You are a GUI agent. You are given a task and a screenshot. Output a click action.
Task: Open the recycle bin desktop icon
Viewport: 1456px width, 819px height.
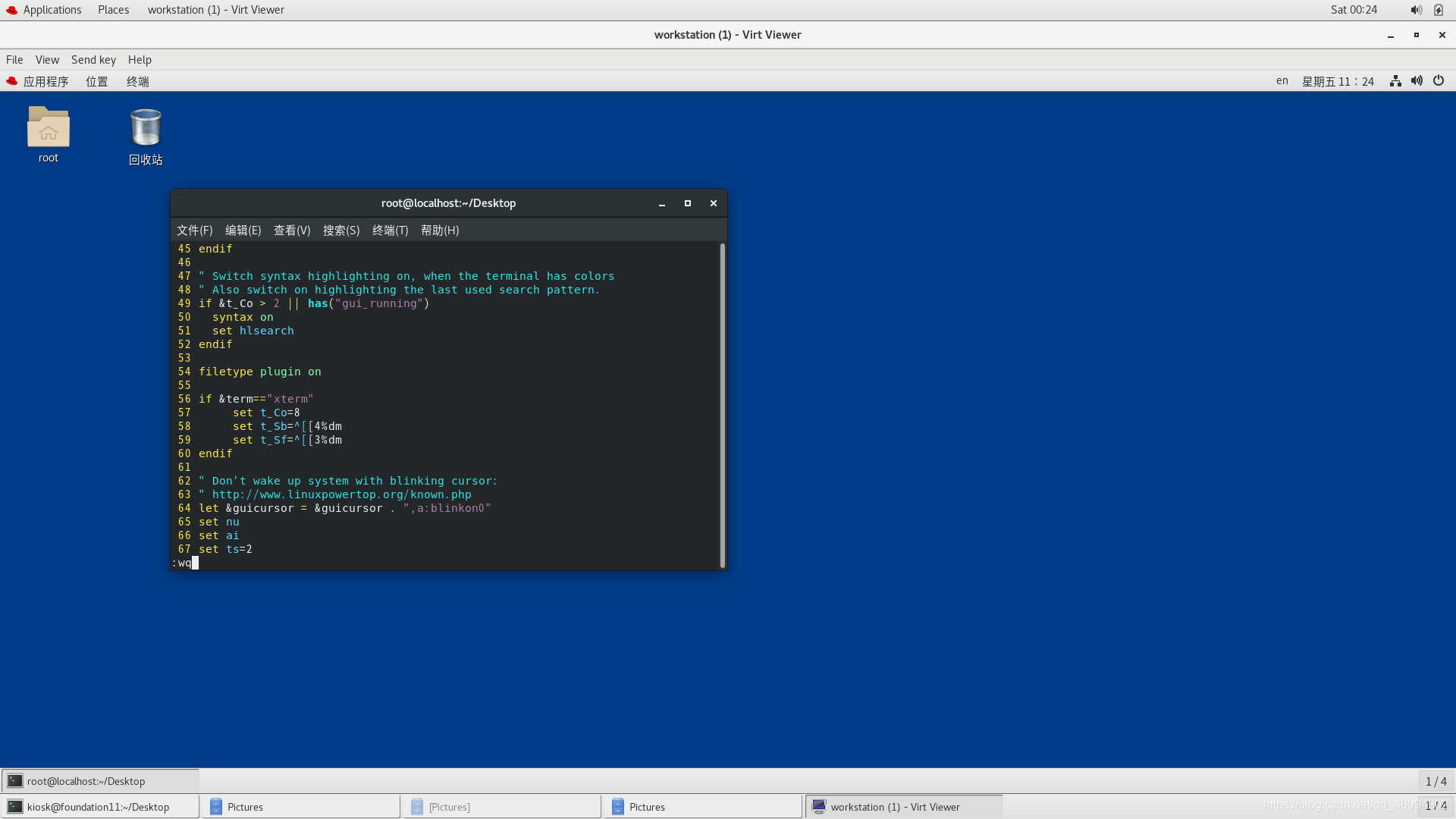coord(146,127)
